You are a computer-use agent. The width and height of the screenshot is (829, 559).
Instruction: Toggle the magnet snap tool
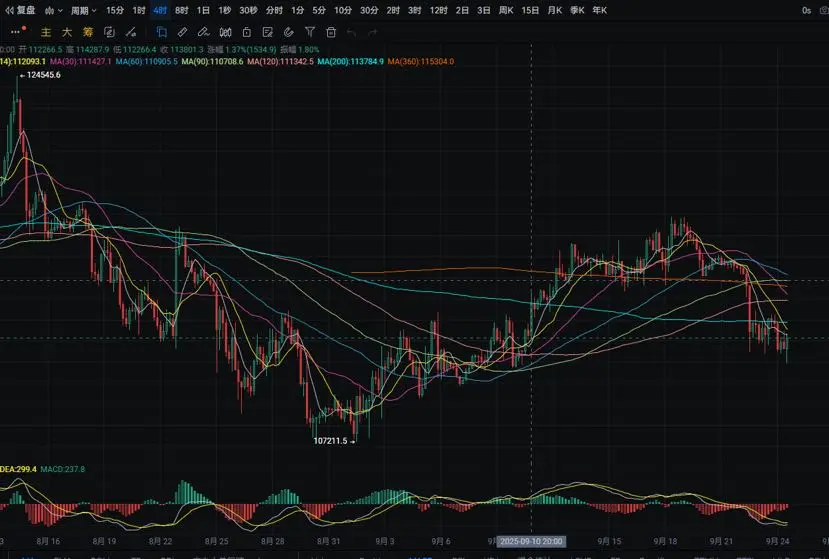[289, 32]
